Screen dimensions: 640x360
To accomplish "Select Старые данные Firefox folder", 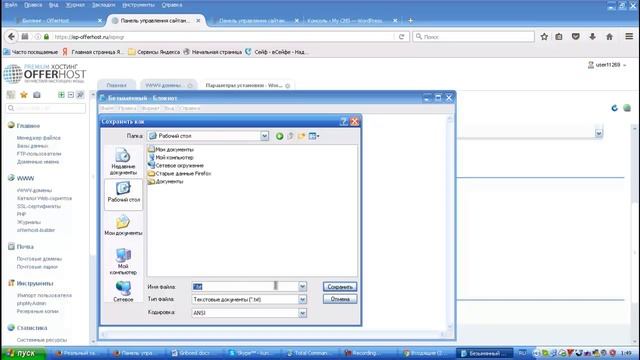I will pyautogui.click(x=179, y=173).
